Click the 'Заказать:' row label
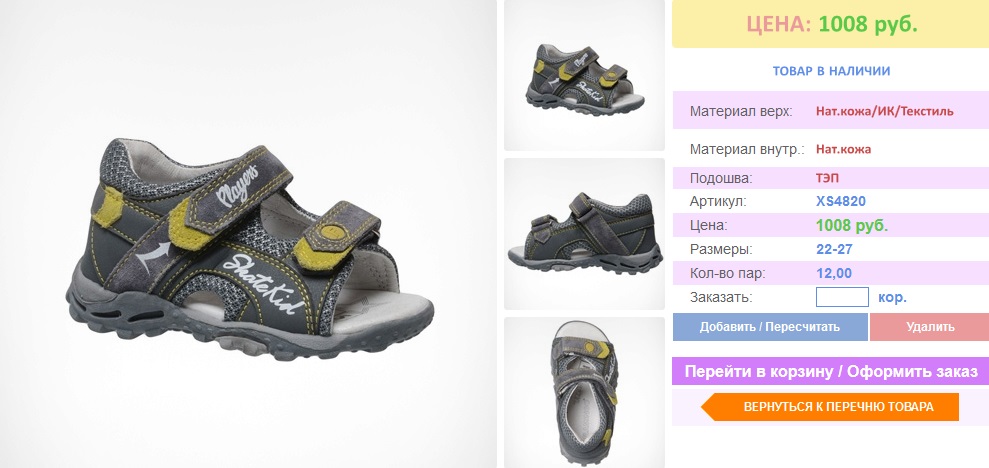The height and width of the screenshot is (468, 989). (721, 298)
